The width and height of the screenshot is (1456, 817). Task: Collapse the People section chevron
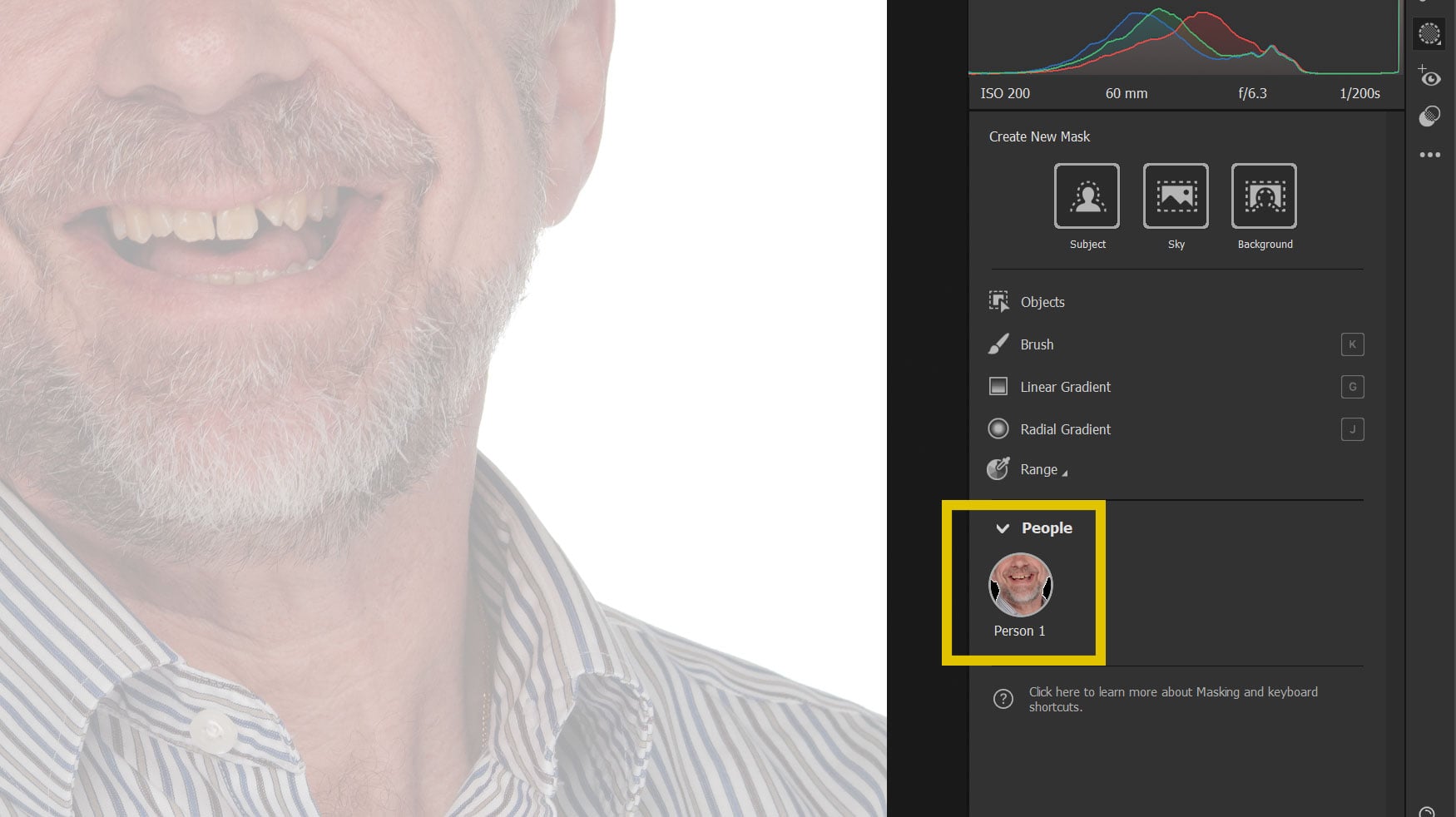point(1002,527)
